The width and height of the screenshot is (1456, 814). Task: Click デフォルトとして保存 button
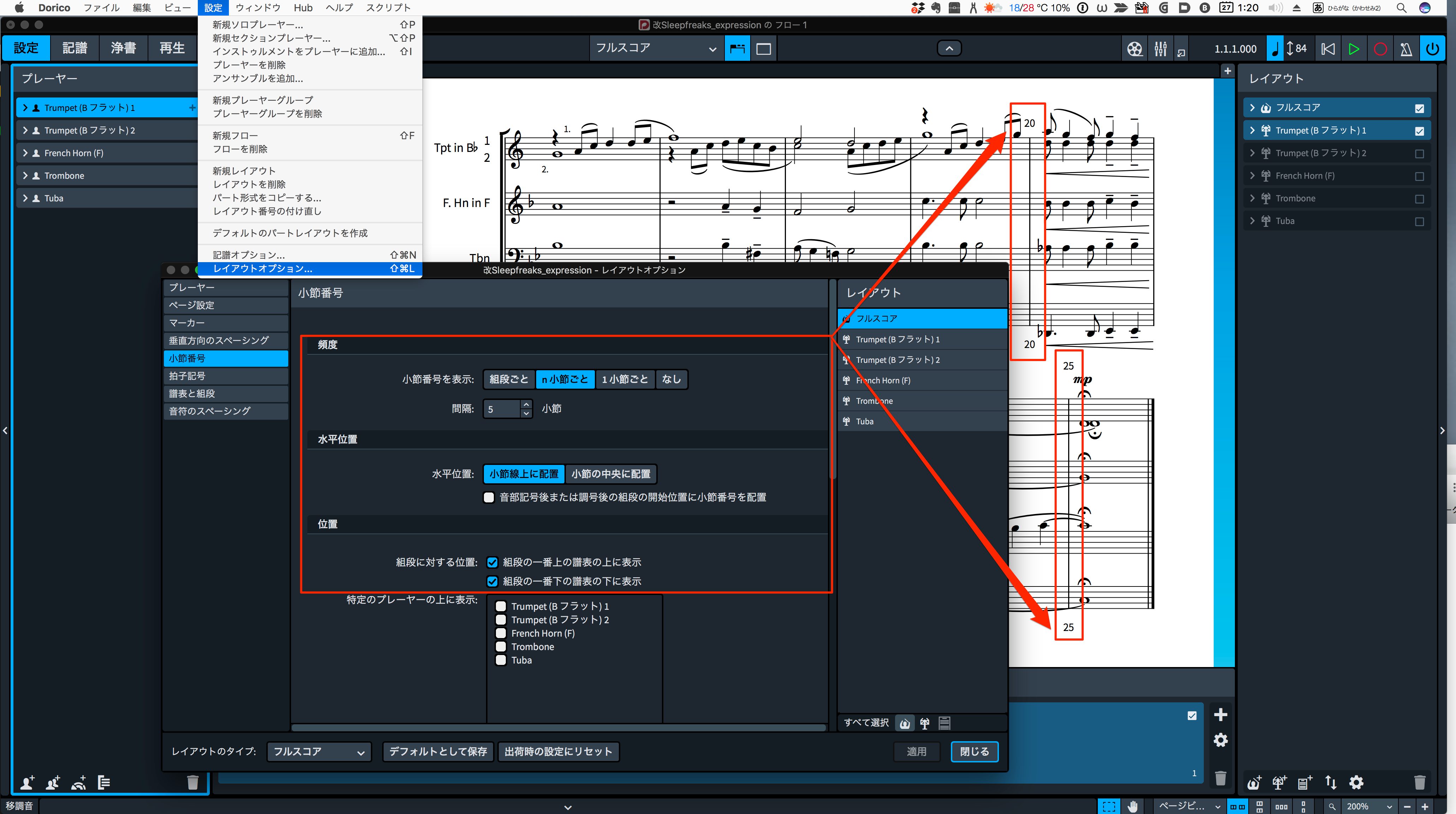click(x=438, y=752)
